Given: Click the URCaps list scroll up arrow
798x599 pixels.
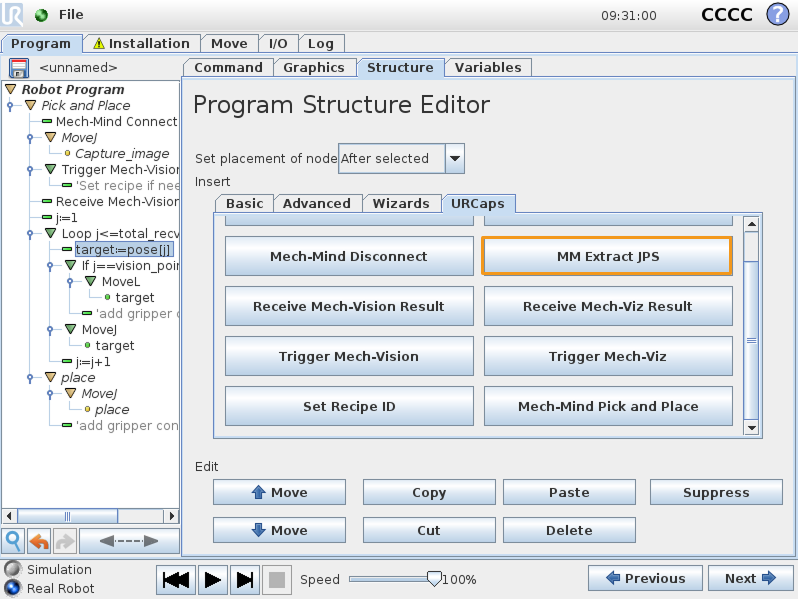Looking at the screenshot, I should [751, 224].
